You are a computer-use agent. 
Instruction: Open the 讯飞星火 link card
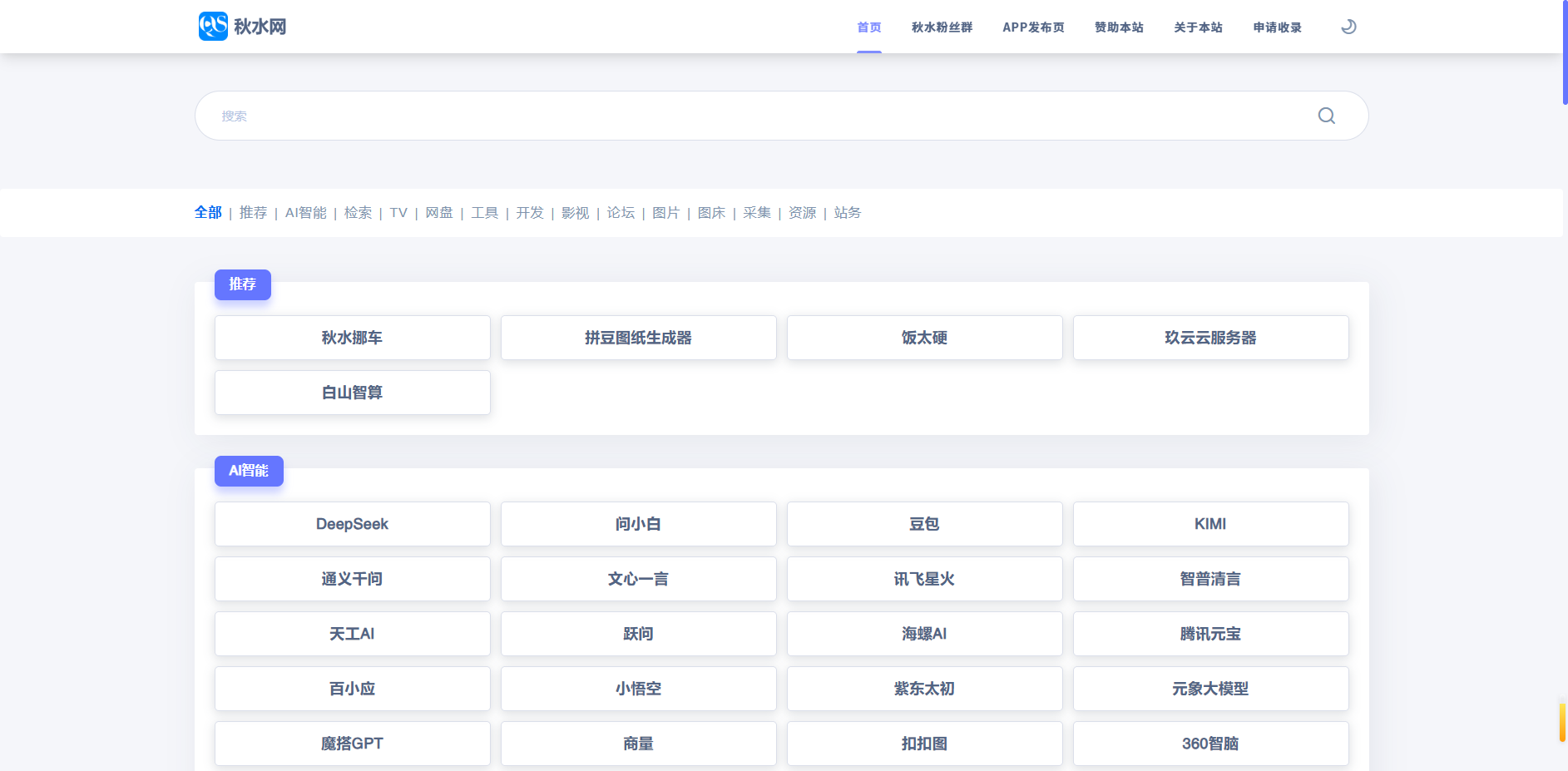tap(925, 579)
